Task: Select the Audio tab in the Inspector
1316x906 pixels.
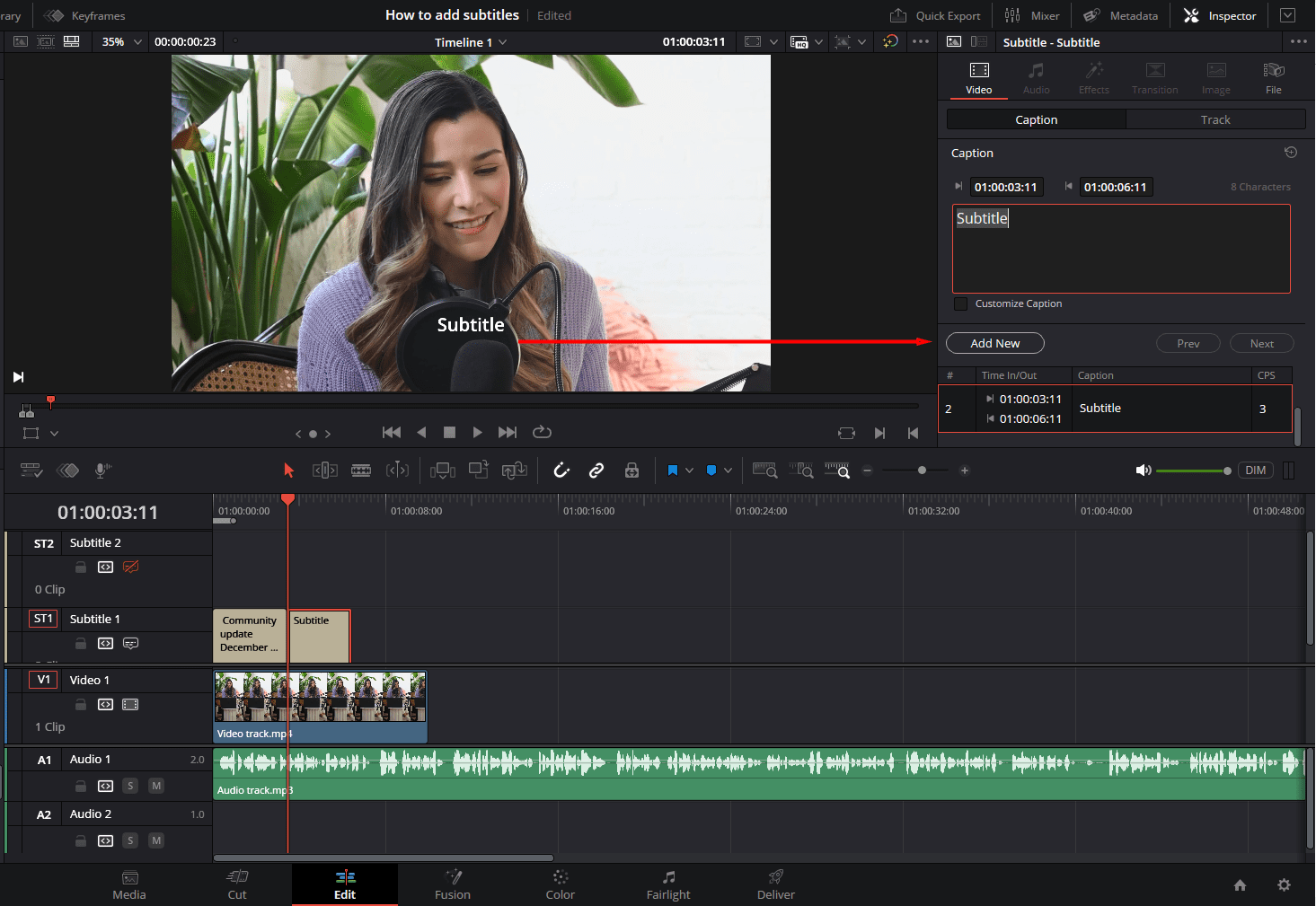Action: [1036, 76]
